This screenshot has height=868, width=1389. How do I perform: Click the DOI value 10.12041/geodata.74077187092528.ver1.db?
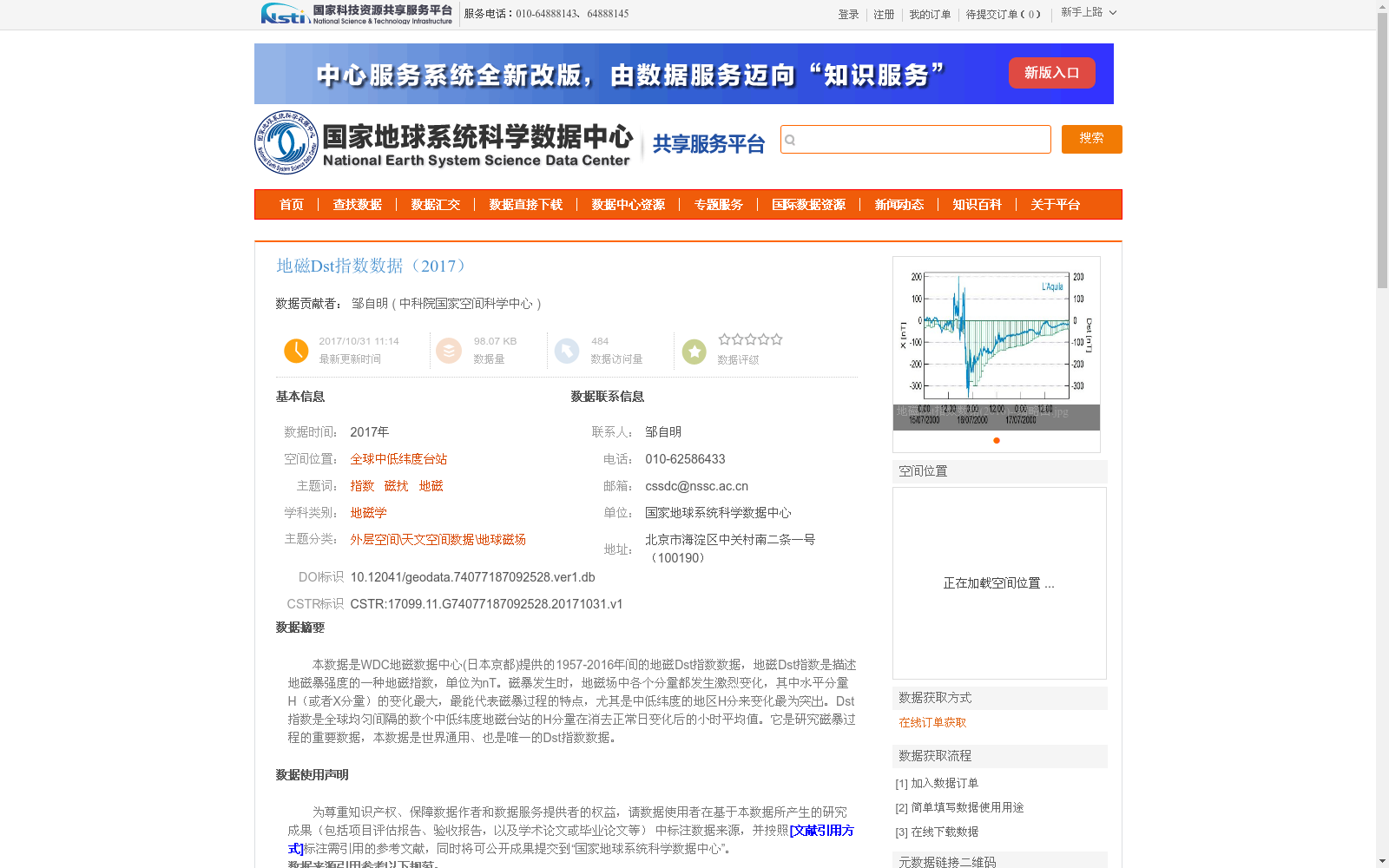(472, 577)
